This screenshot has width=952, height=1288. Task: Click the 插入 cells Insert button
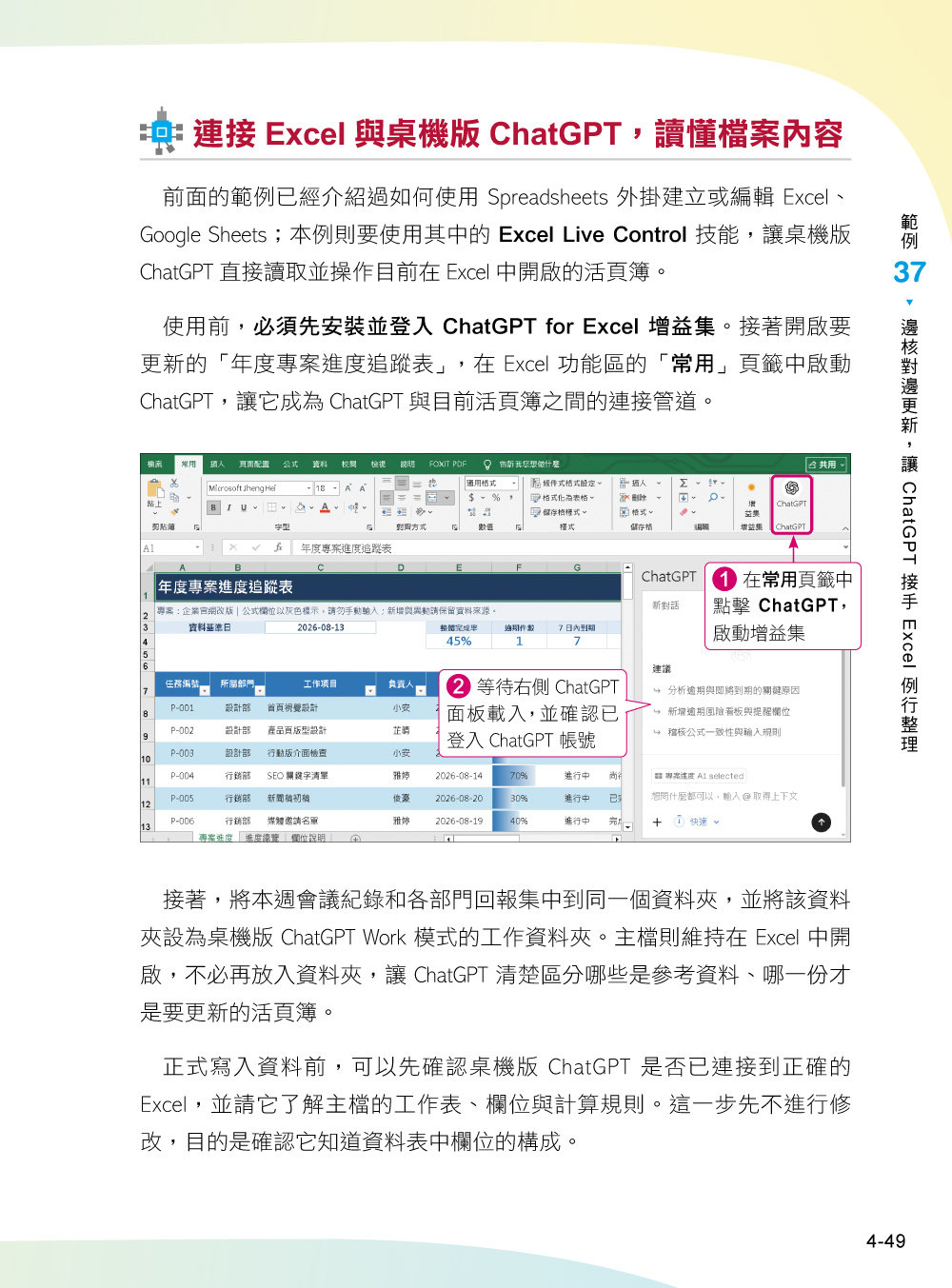[x=641, y=484]
